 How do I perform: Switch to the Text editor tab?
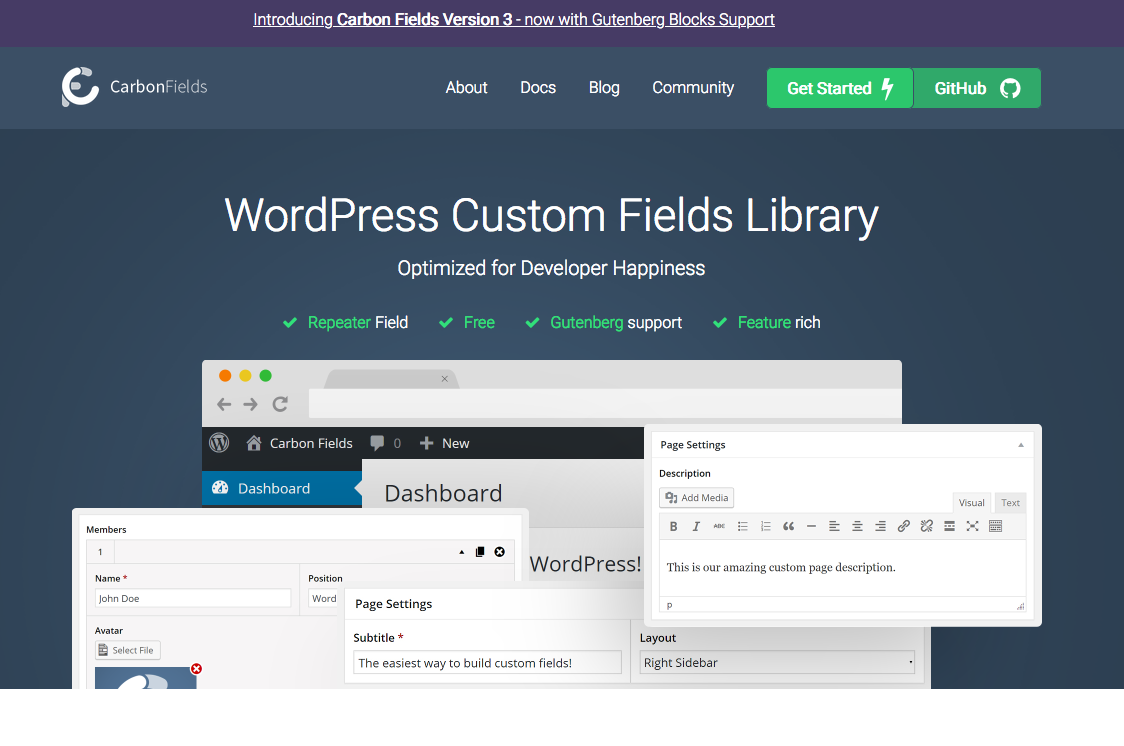coord(1010,502)
